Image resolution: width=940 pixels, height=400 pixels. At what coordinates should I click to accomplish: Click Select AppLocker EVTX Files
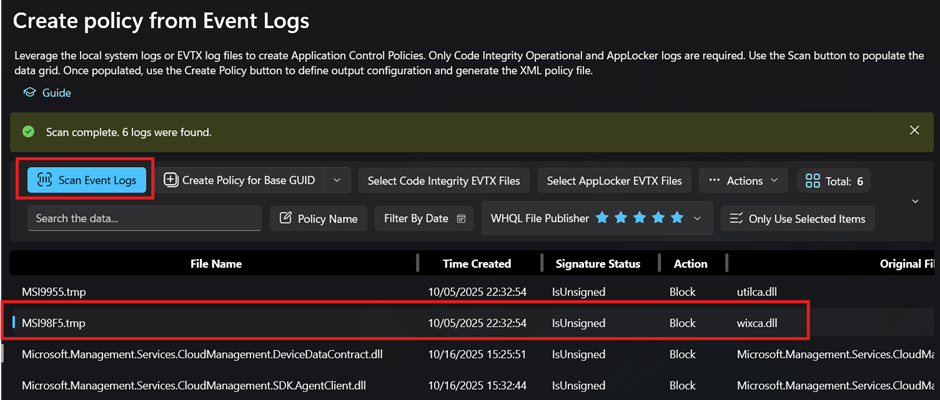tap(614, 181)
